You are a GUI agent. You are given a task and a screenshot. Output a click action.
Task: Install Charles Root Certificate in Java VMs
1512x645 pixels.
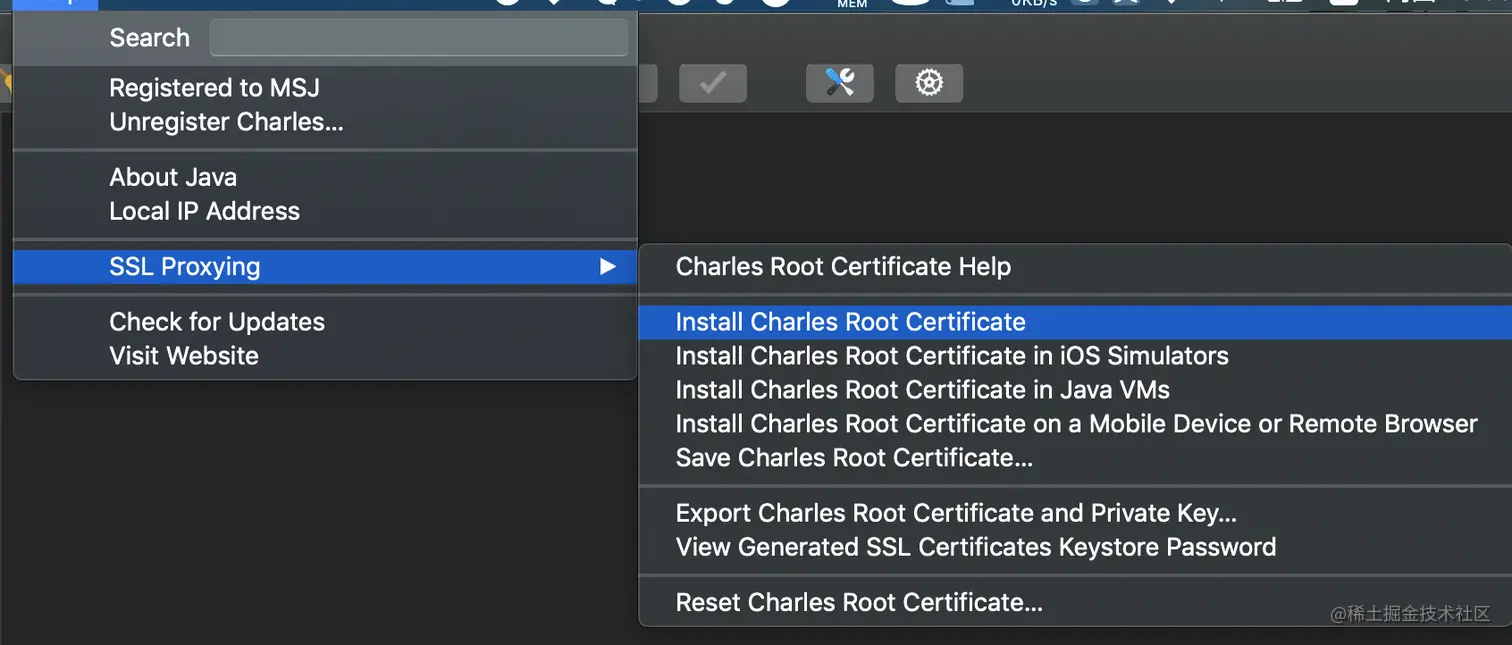(1075, 390)
